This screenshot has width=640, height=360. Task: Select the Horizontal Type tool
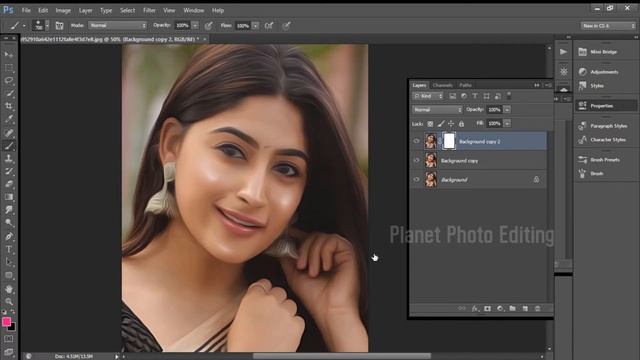tap(9, 249)
